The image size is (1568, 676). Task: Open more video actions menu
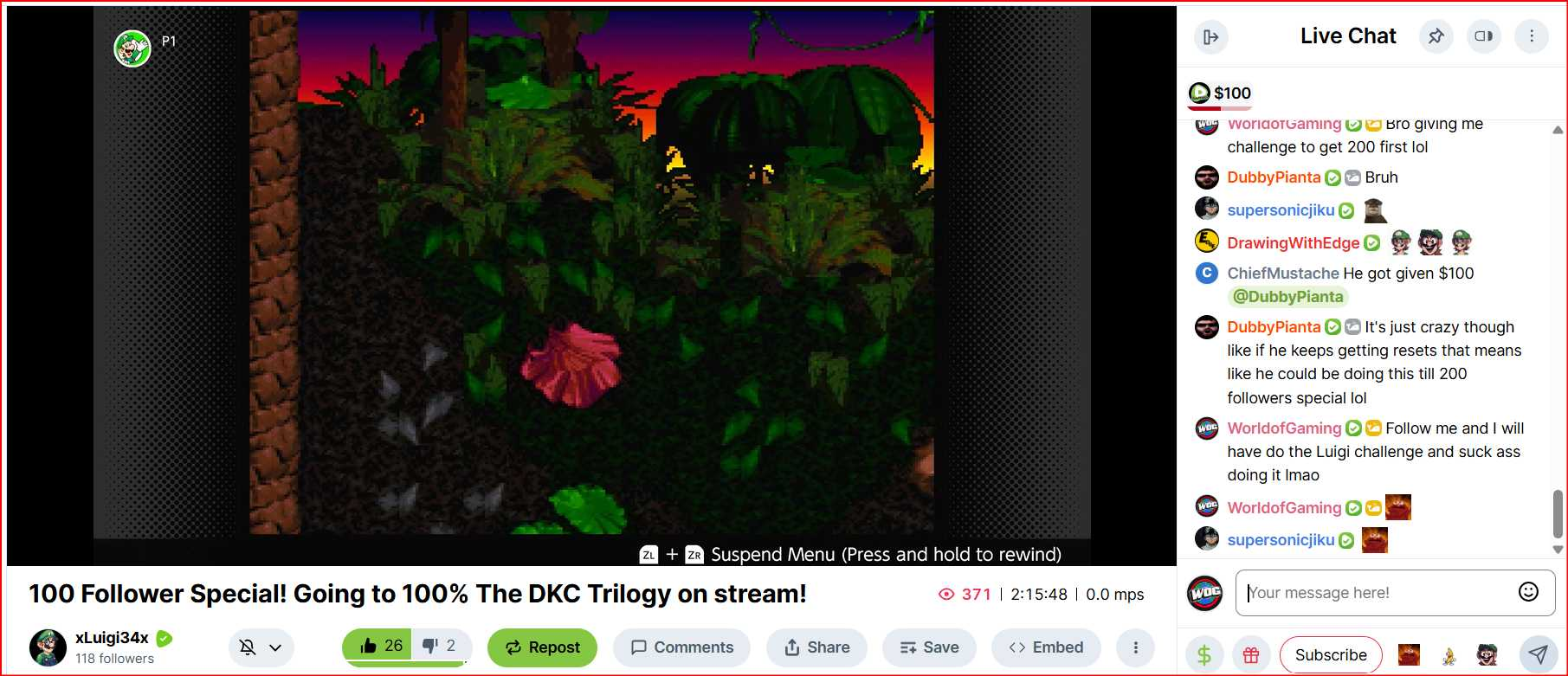(1136, 647)
